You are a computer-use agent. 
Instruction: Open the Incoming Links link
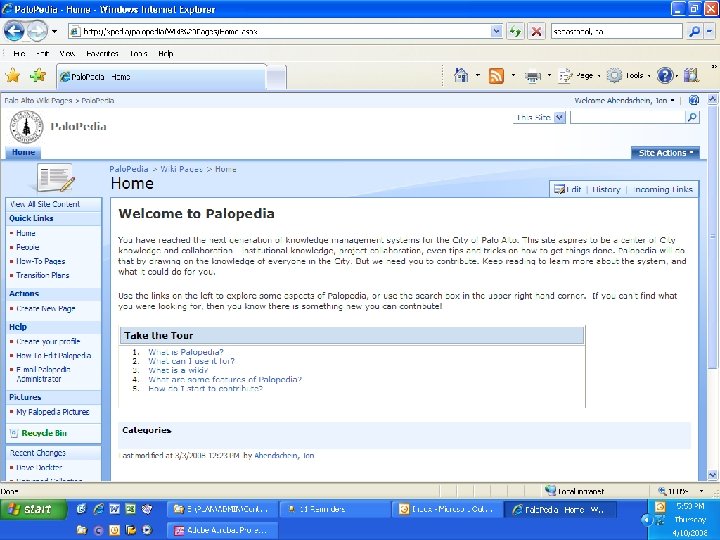tap(663, 189)
